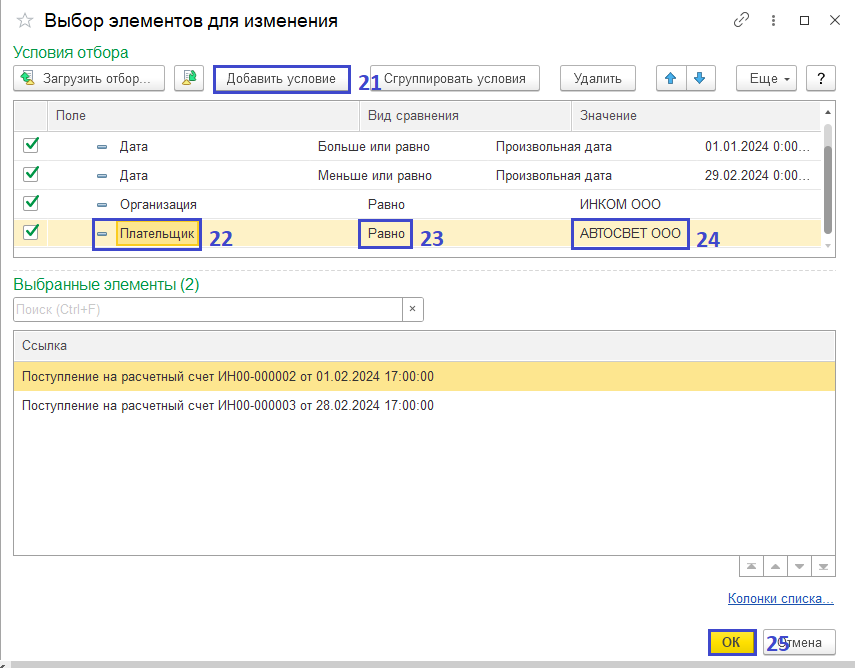Click Сгруппировать условия button

[454, 78]
